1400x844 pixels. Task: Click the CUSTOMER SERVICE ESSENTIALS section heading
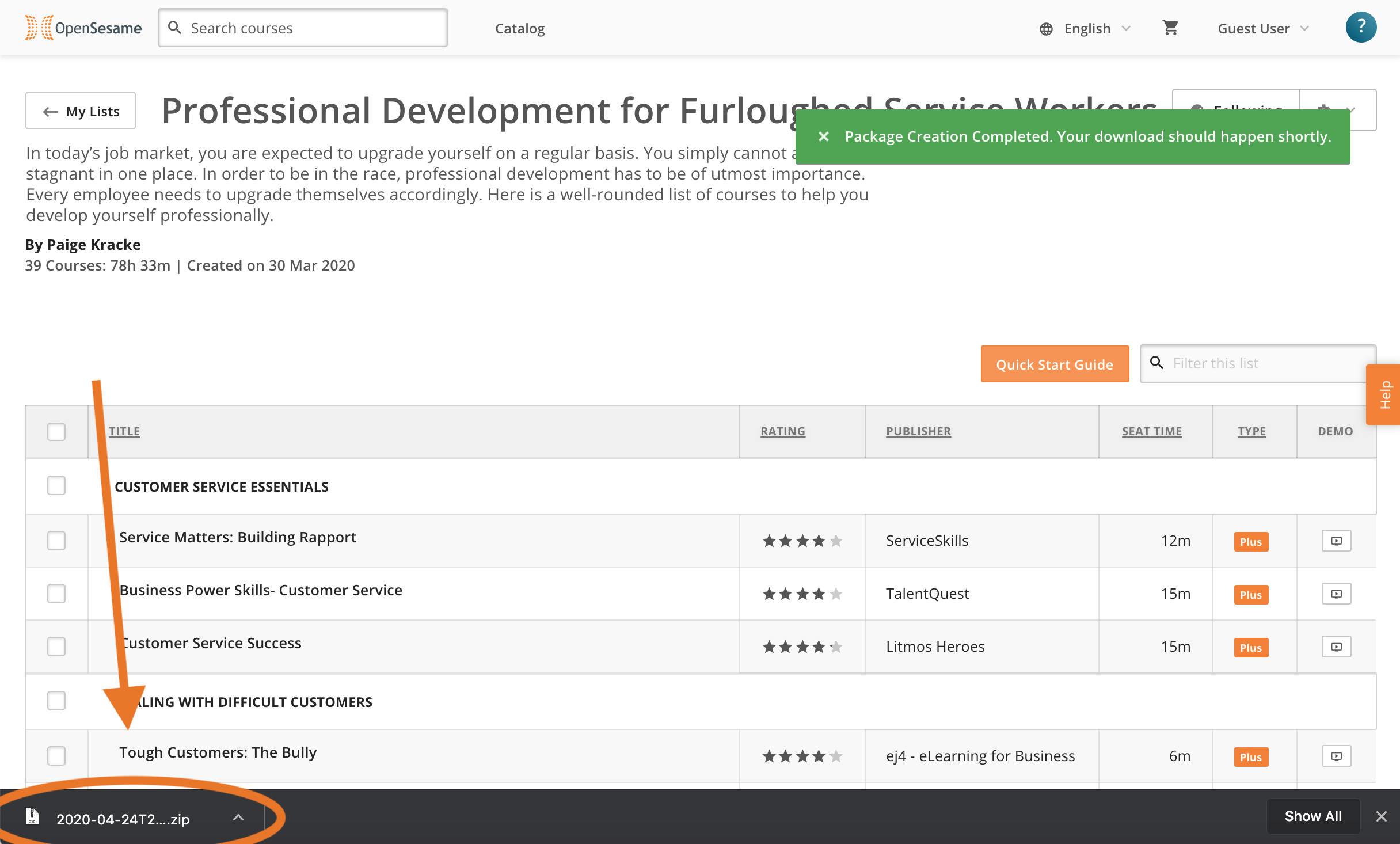click(222, 486)
